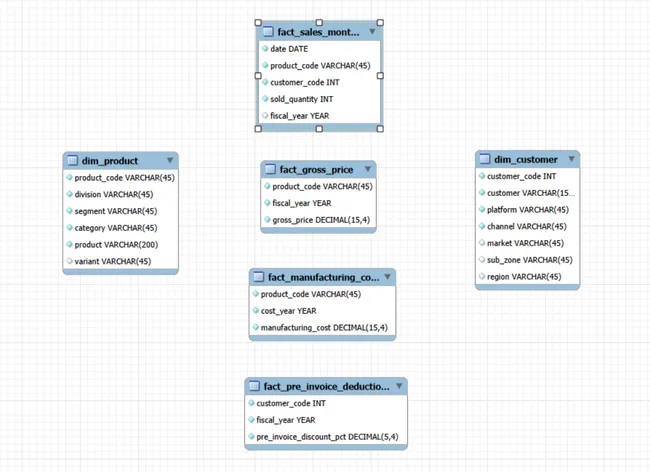Click the fact_pre_invoice_deductions table icon

(255, 386)
